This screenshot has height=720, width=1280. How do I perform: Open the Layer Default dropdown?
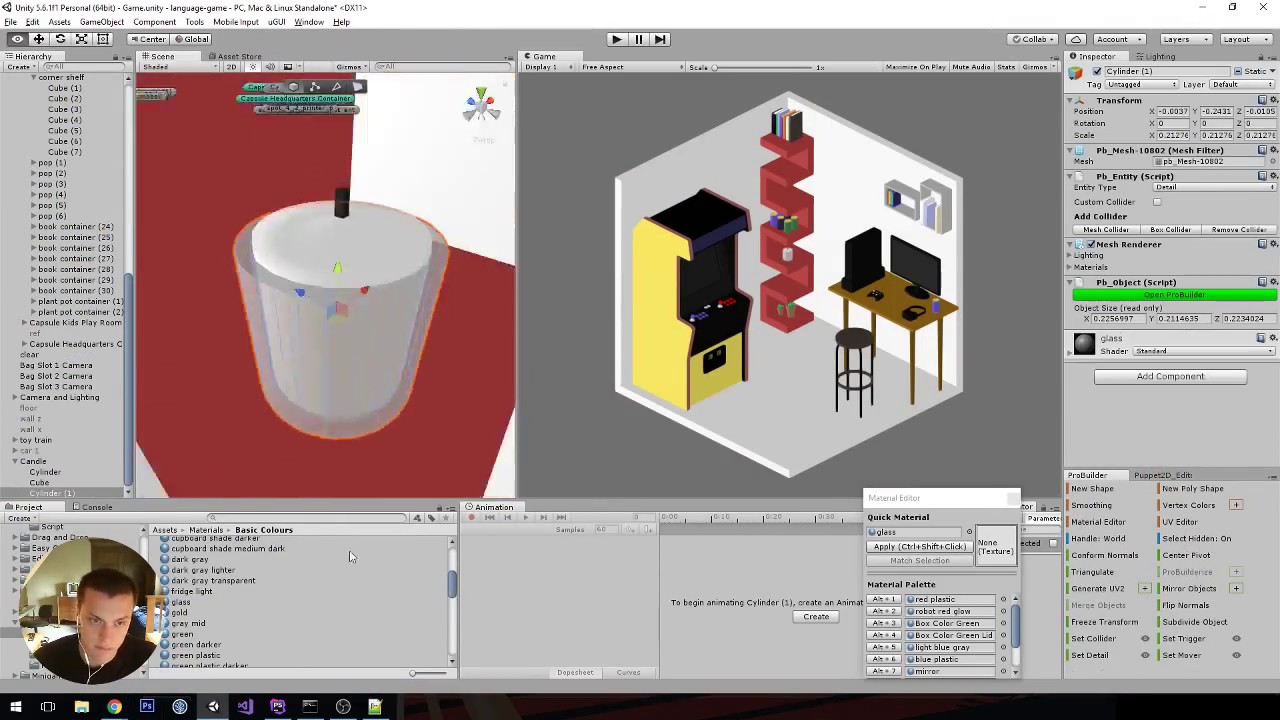(1243, 84)
